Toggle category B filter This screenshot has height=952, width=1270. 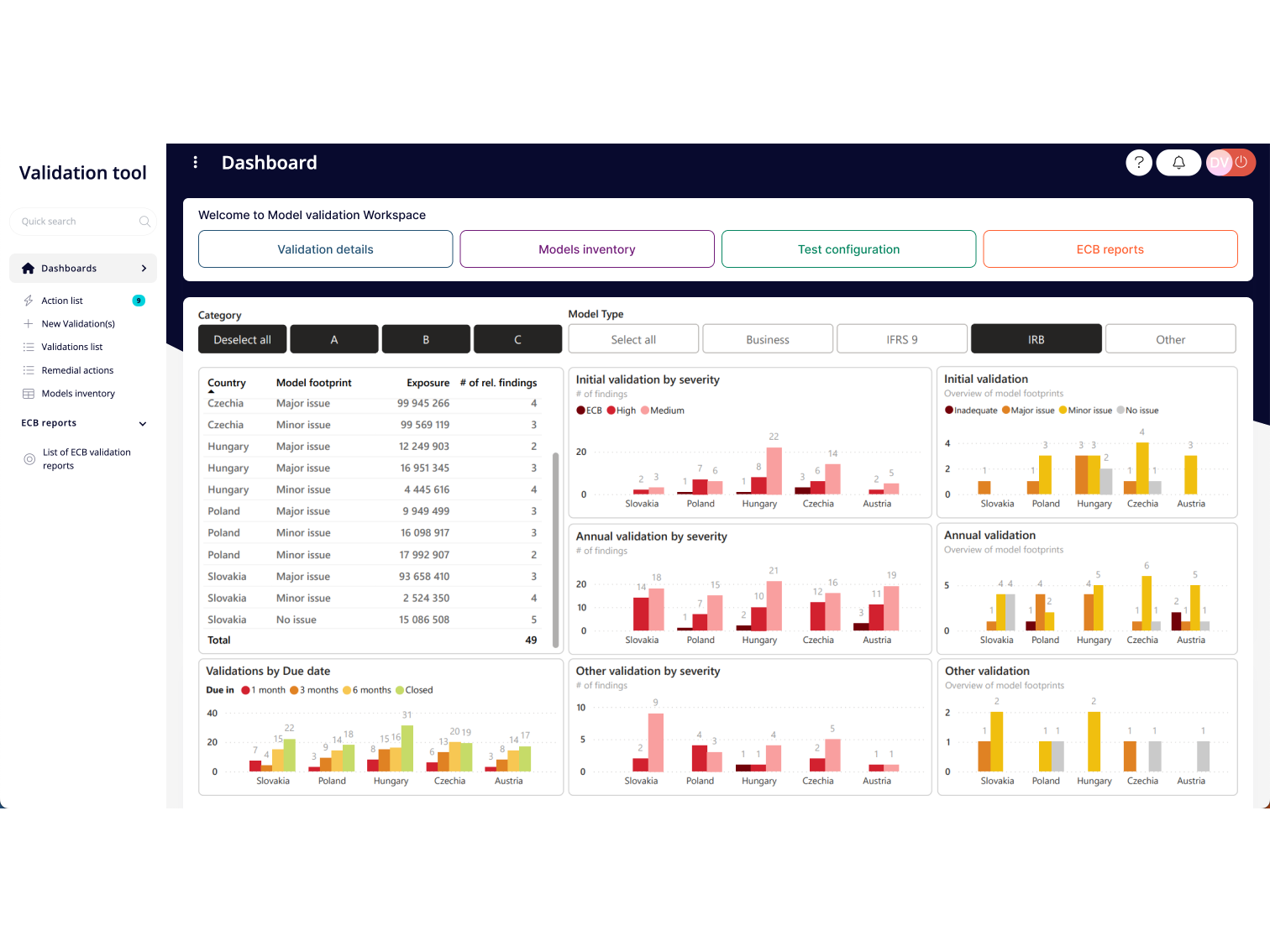coord(426,339)
